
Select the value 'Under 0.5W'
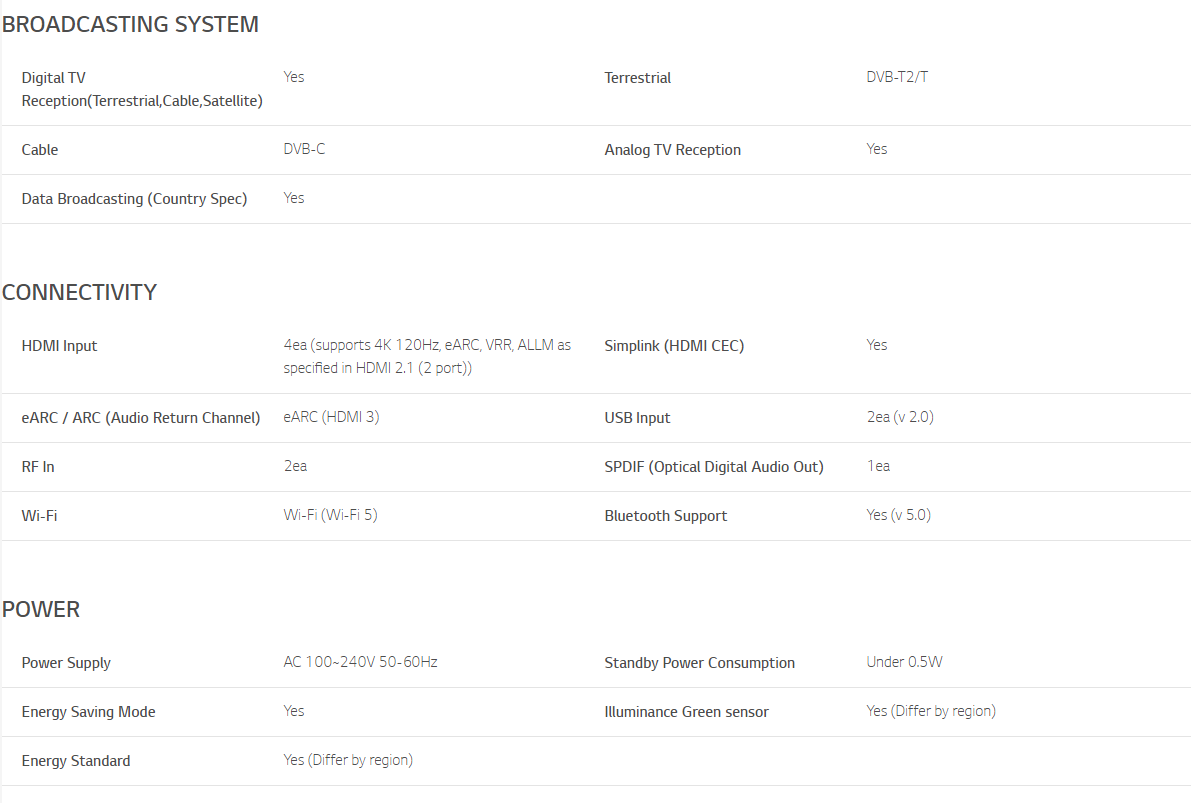[905, 662]
